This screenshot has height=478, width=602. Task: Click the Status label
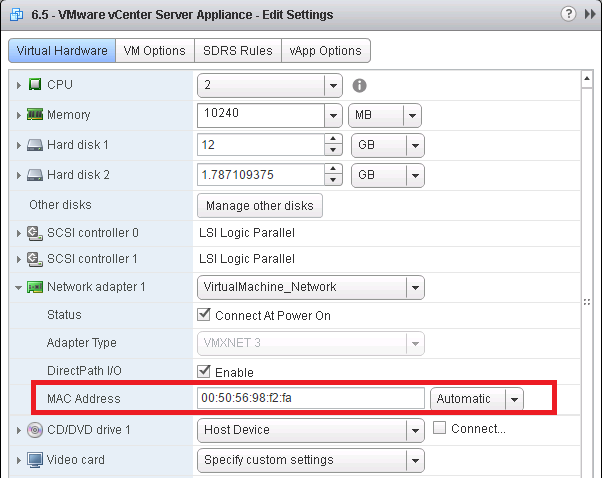pyautogui.click(x=64, y=315)
